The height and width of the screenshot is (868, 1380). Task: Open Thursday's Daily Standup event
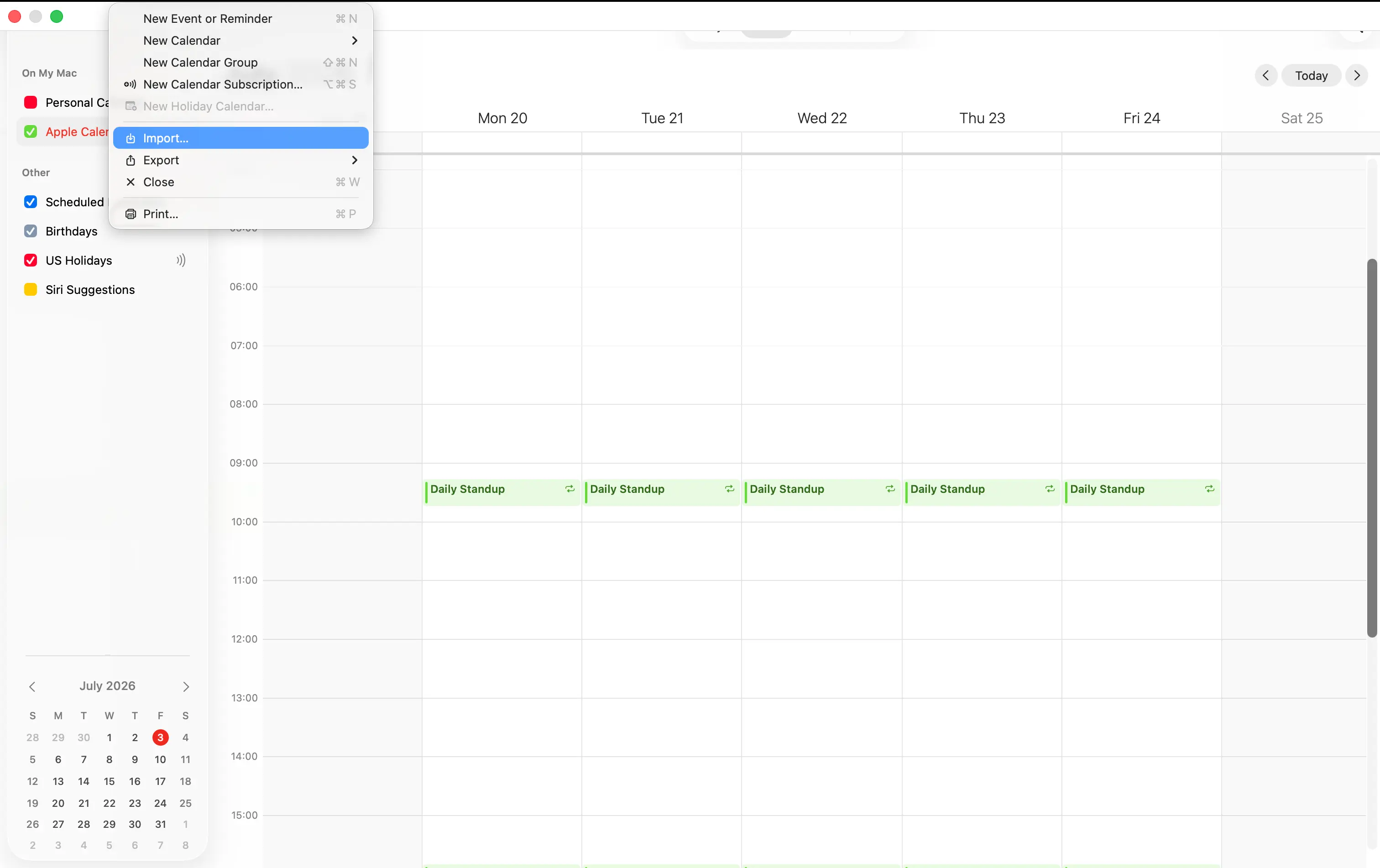tap(982, 492)
